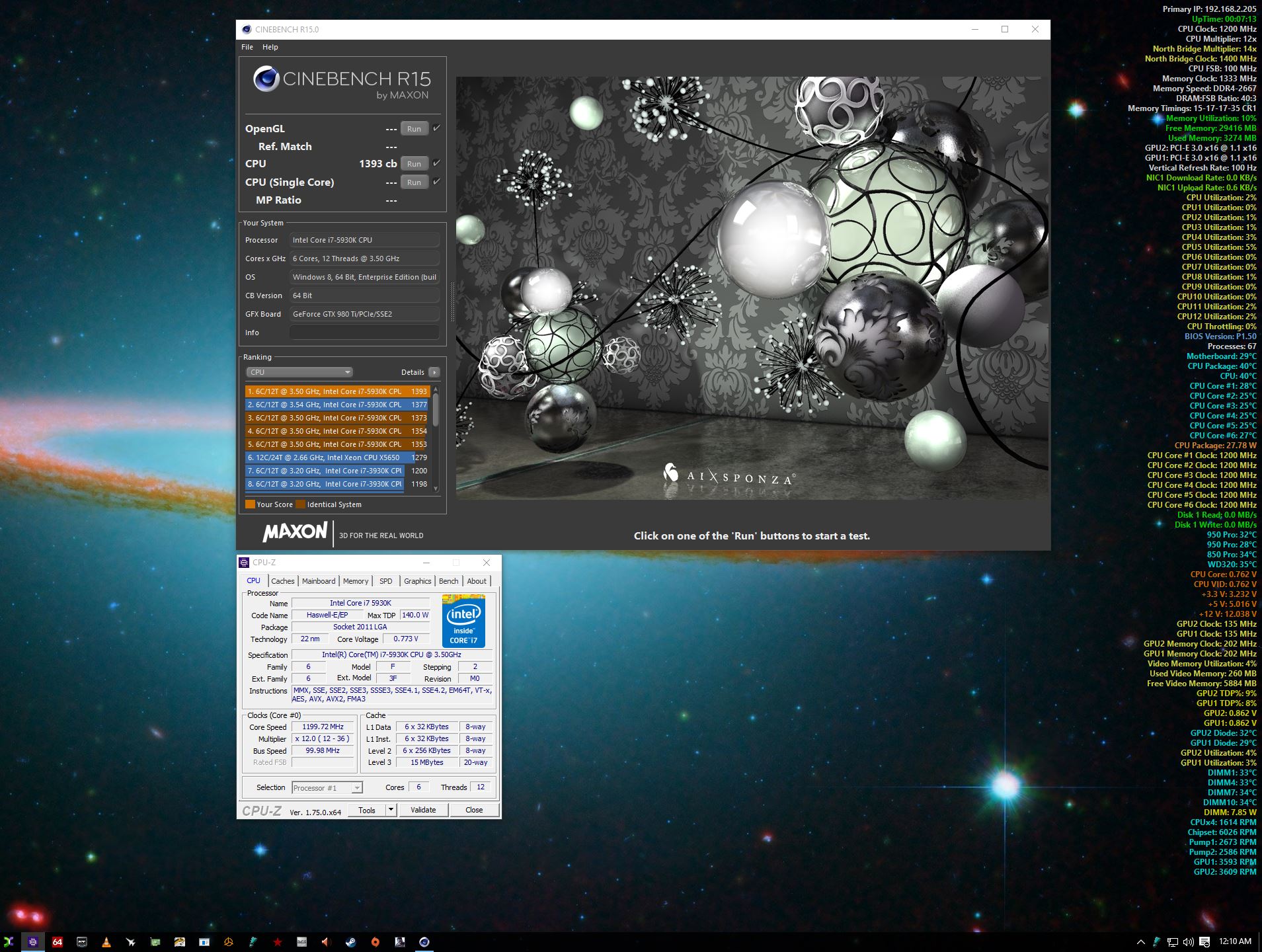
Task: Click the orange speaker taskbar icon
Action: click(326, 941)
